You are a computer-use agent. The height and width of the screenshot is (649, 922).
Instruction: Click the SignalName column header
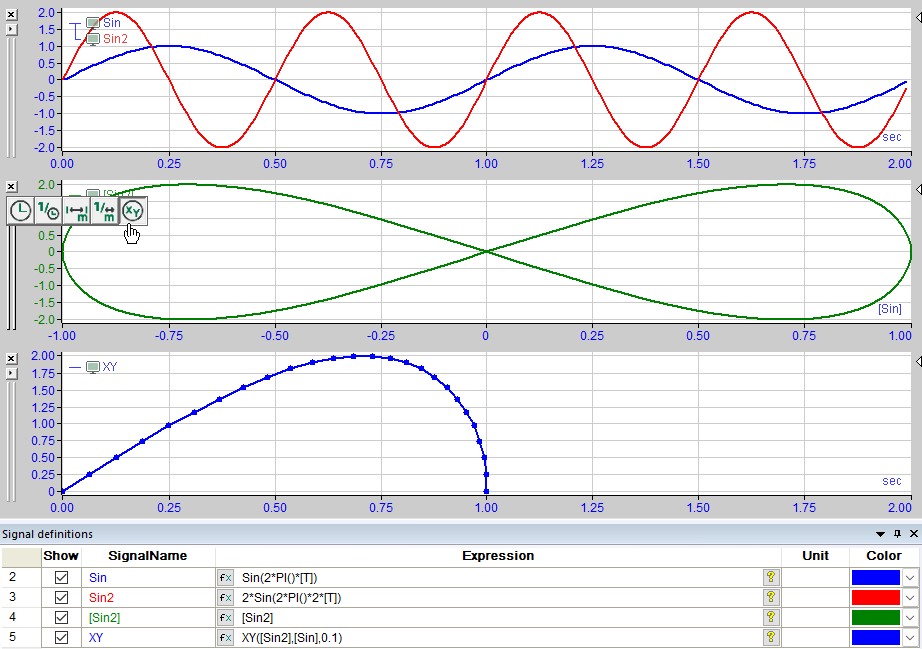click(x=148, y=556)
